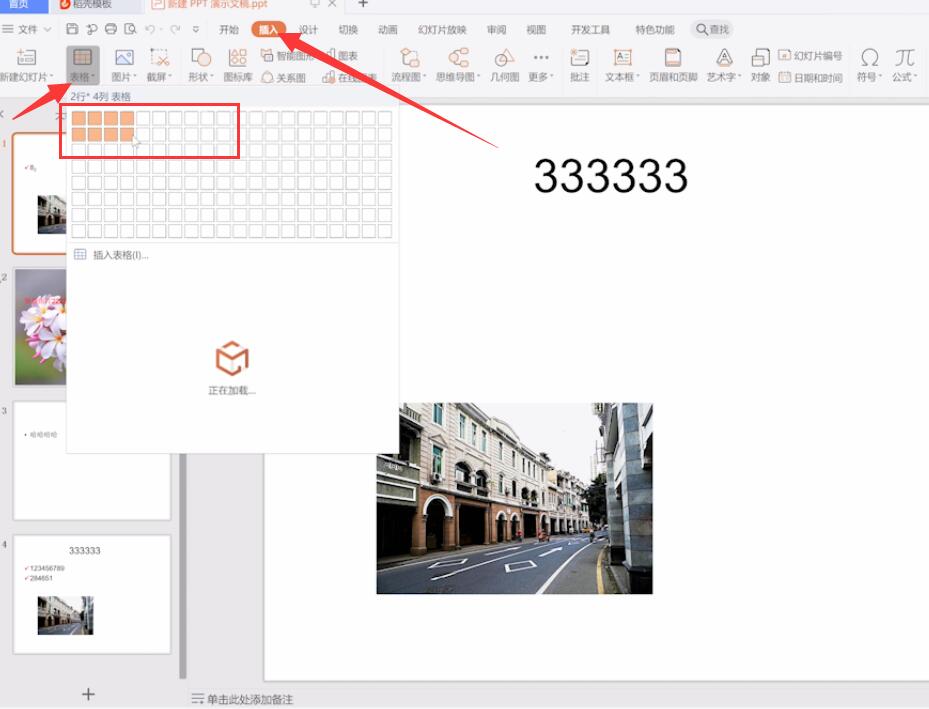Switch to the Design (设计) tab
The image size is (929, 709).
click(308, 30)
